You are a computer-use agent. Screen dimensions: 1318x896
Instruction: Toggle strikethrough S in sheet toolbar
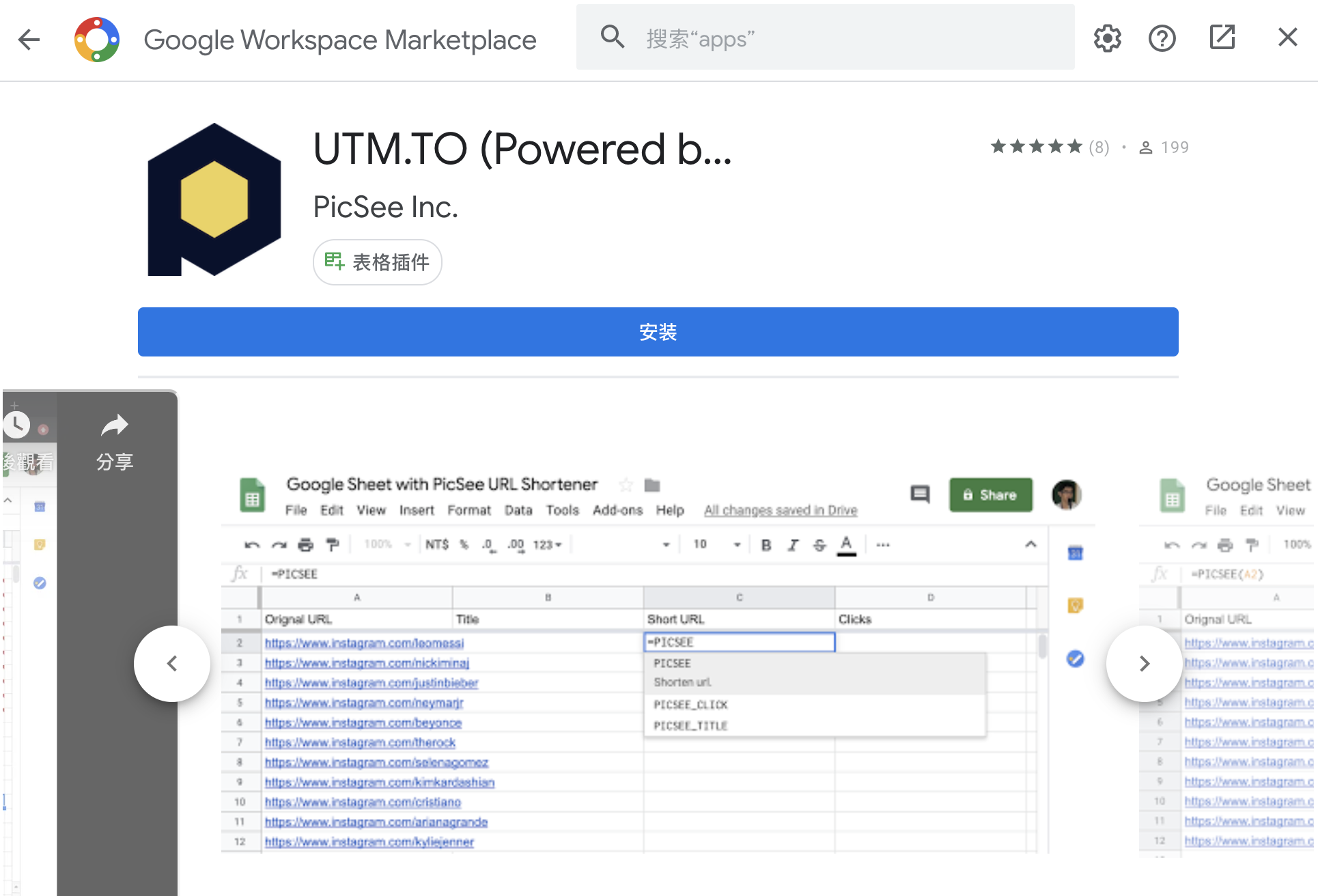point(819,545)
